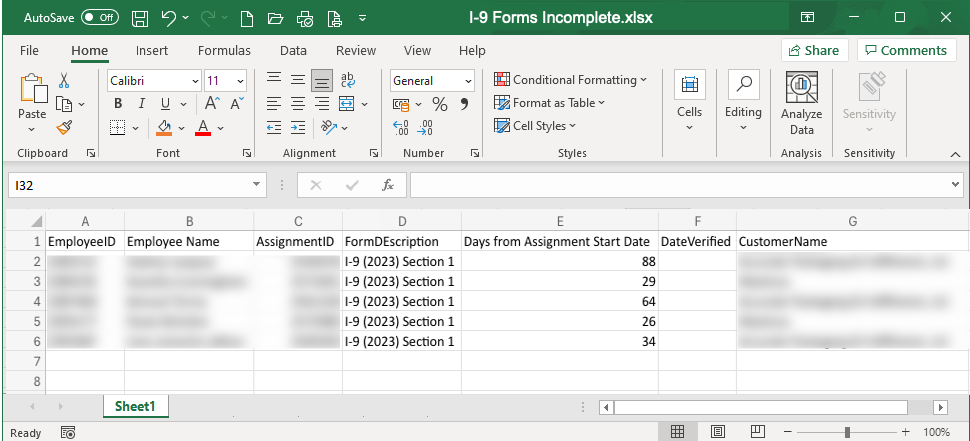970x441 pixels.
Task: Click Increase Decimal icon
Action: tap(401, 128)
